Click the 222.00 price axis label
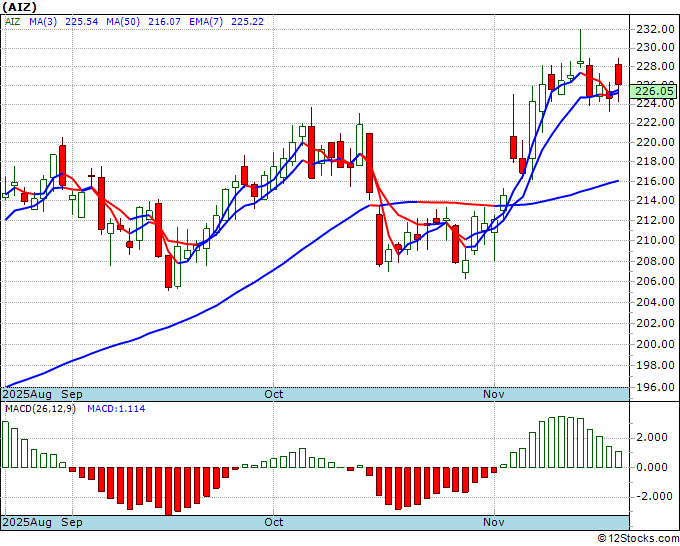 pos(655,123)
